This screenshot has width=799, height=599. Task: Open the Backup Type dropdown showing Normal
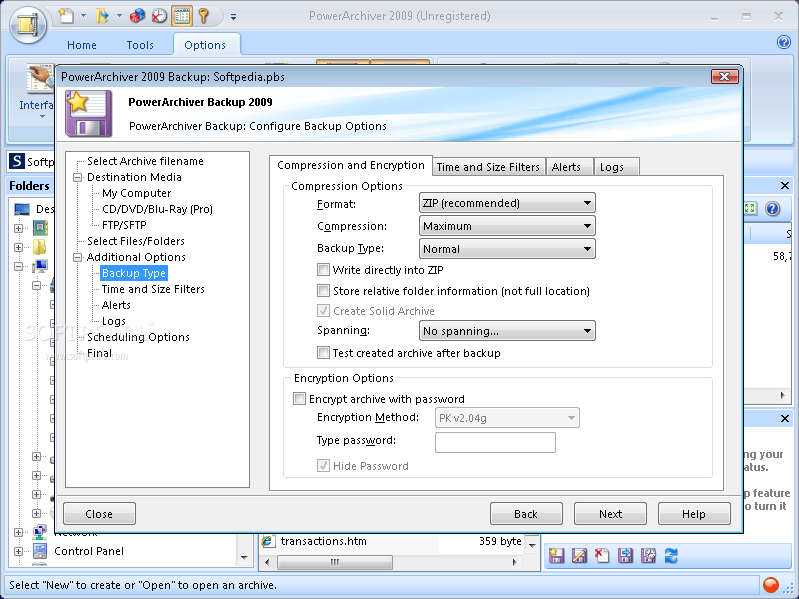click(x=507, y=249)
